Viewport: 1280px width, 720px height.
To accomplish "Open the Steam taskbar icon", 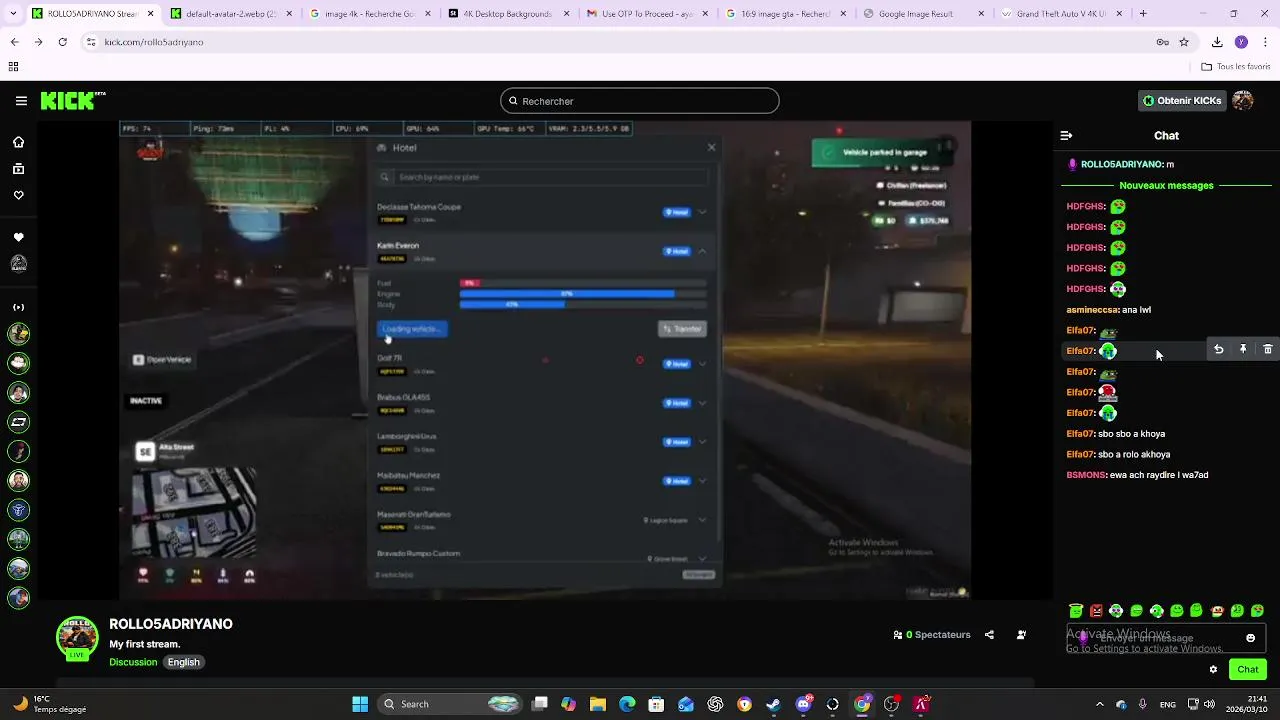I will pyautogui.click(x=773, y=704).
